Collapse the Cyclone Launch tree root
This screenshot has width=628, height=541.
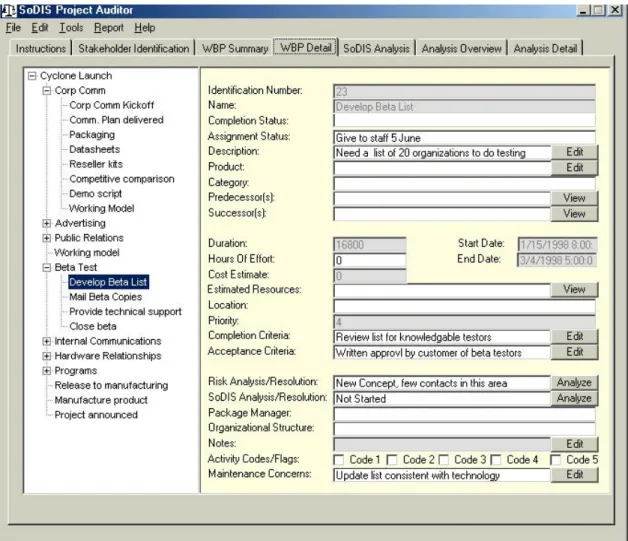(x=32, y=76)
